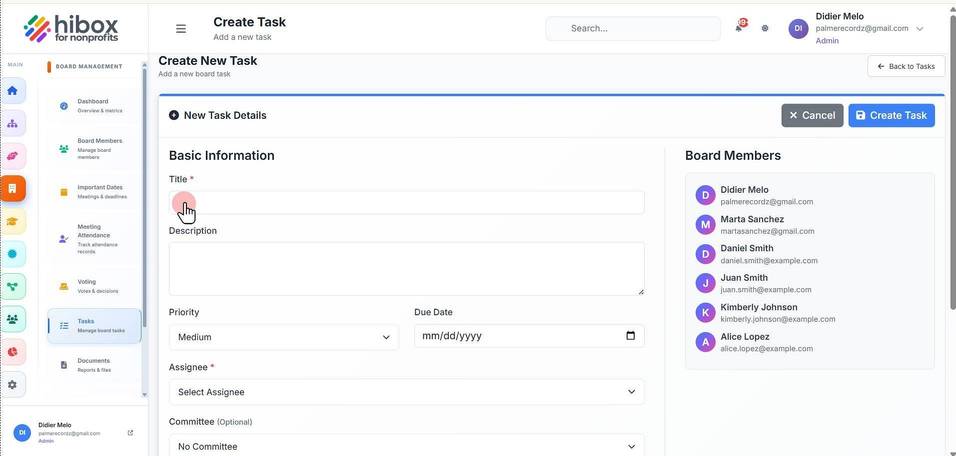Click the email palmerecordz@gmail.com in header
956x456 pixels.
click(862, 28)
